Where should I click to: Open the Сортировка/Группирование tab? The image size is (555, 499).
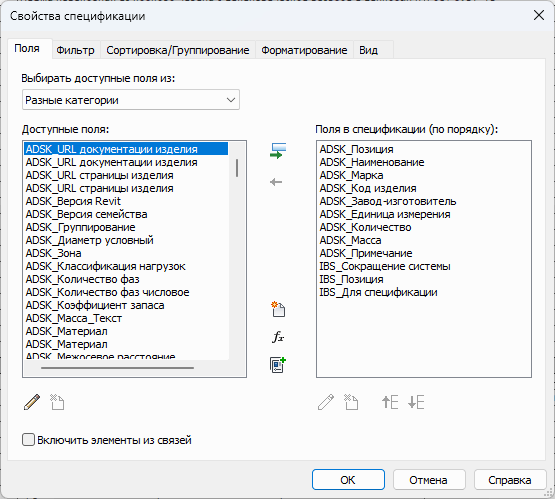tap(178, 50)
